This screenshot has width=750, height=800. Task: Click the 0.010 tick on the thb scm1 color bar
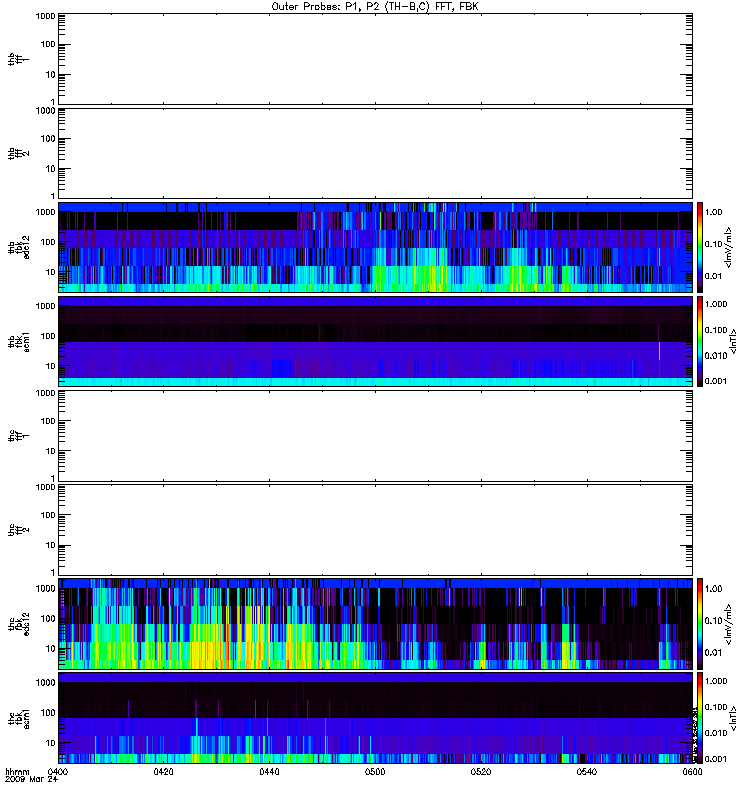click(x=716, y=356)
